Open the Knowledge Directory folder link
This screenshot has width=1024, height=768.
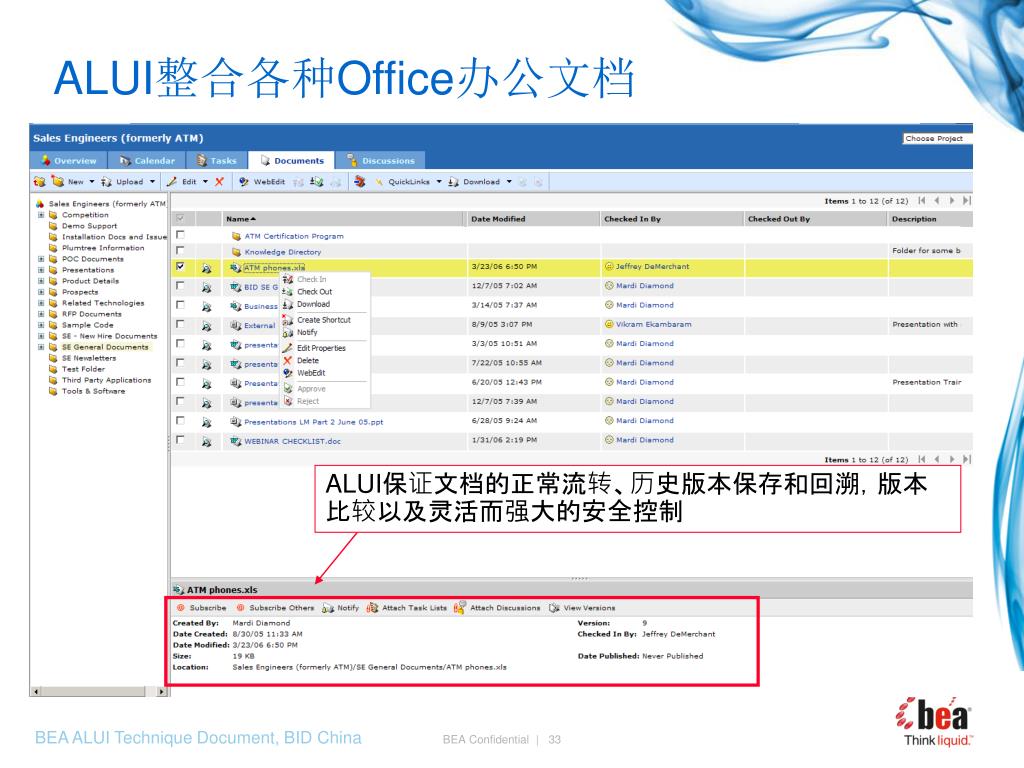coord(283,252)
